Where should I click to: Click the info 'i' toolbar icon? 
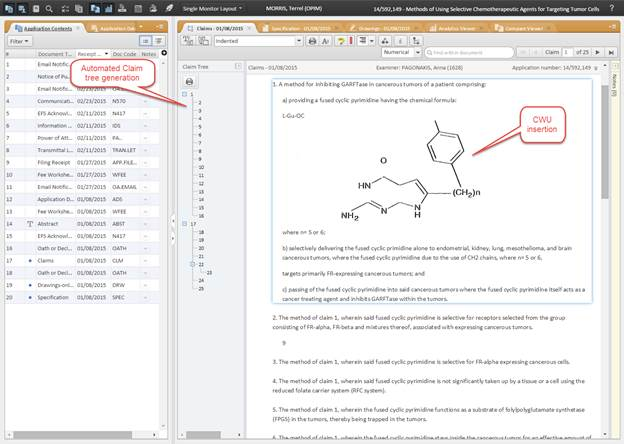coord(400,41)
